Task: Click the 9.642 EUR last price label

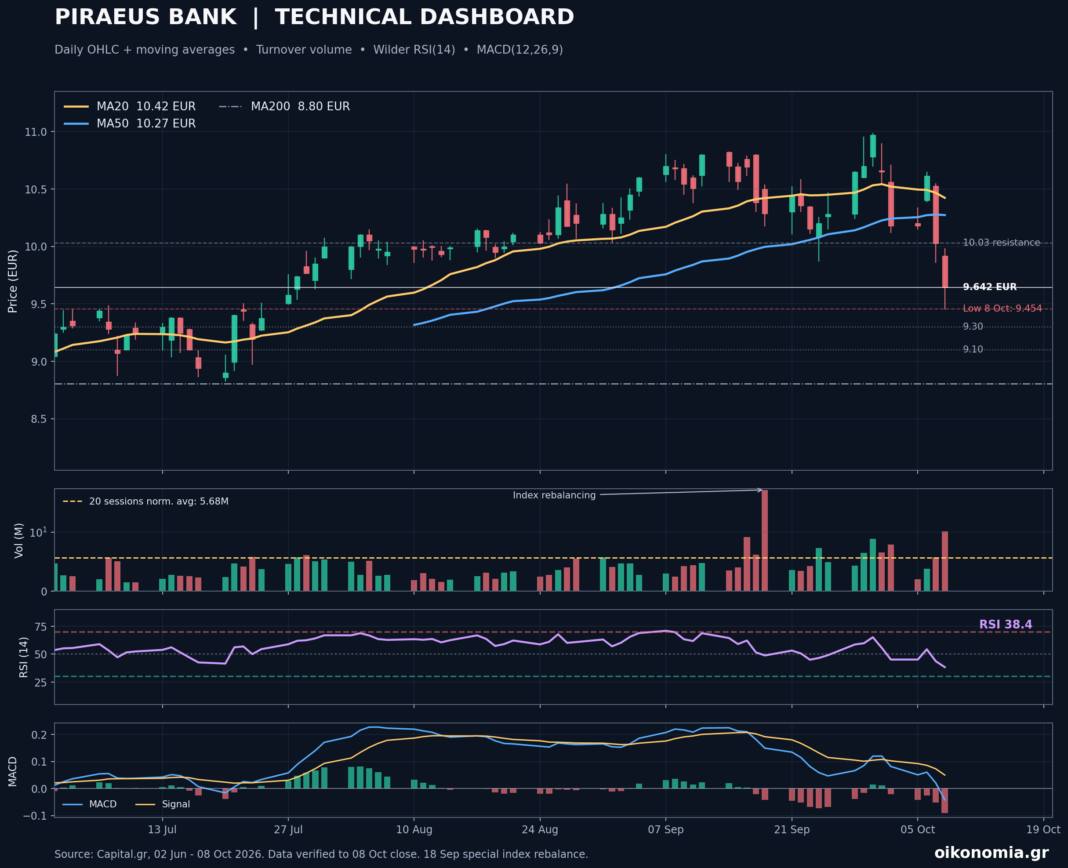Action: (990, 287)
